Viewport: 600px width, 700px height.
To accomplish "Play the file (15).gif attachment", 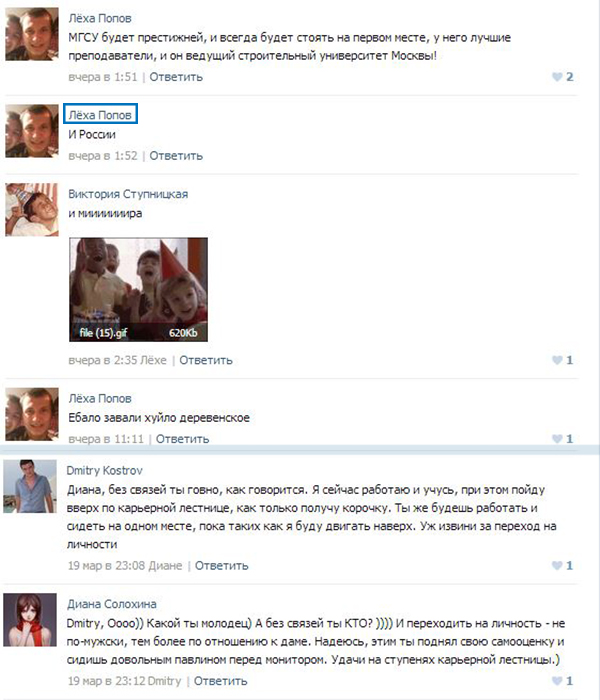I will 138,290.
